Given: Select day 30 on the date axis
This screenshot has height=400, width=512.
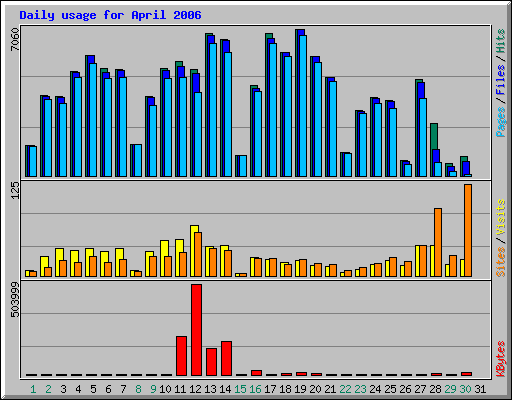Looking at the screenshot, I should (465, 389).
